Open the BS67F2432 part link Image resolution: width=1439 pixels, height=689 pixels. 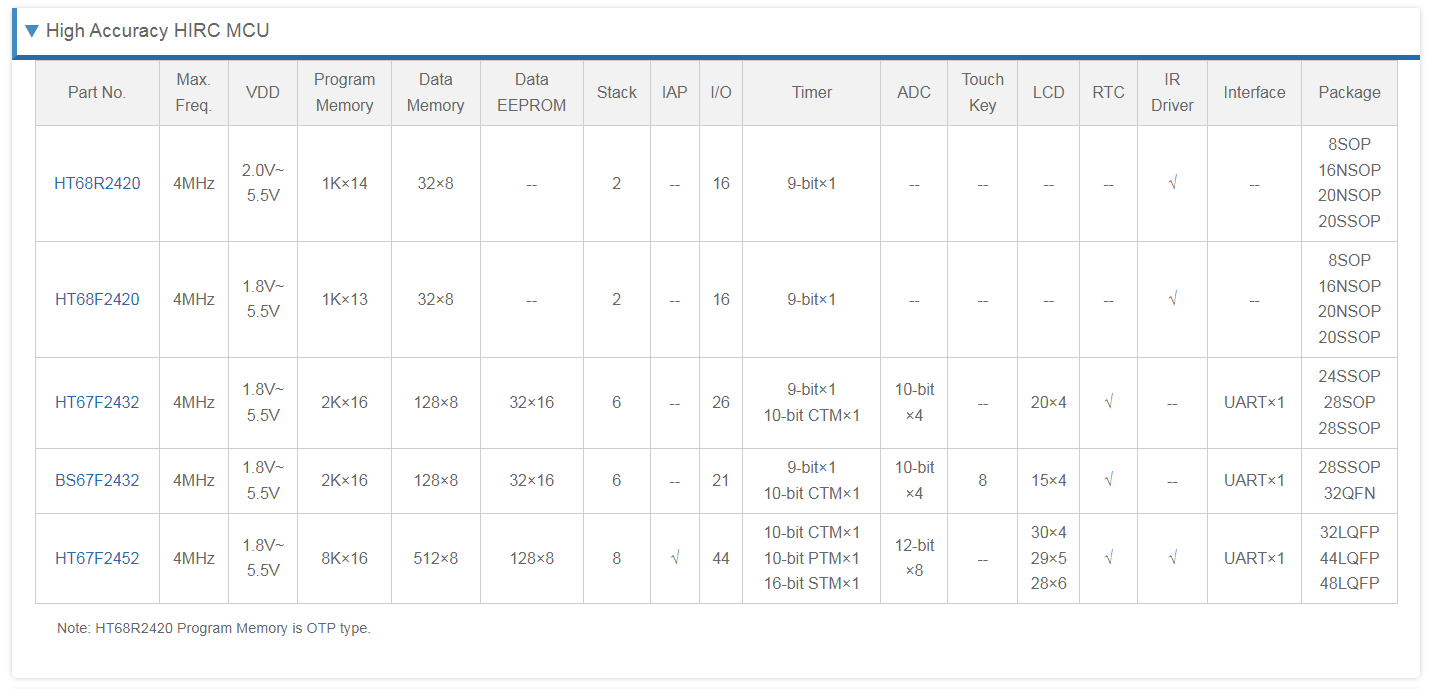97,480
